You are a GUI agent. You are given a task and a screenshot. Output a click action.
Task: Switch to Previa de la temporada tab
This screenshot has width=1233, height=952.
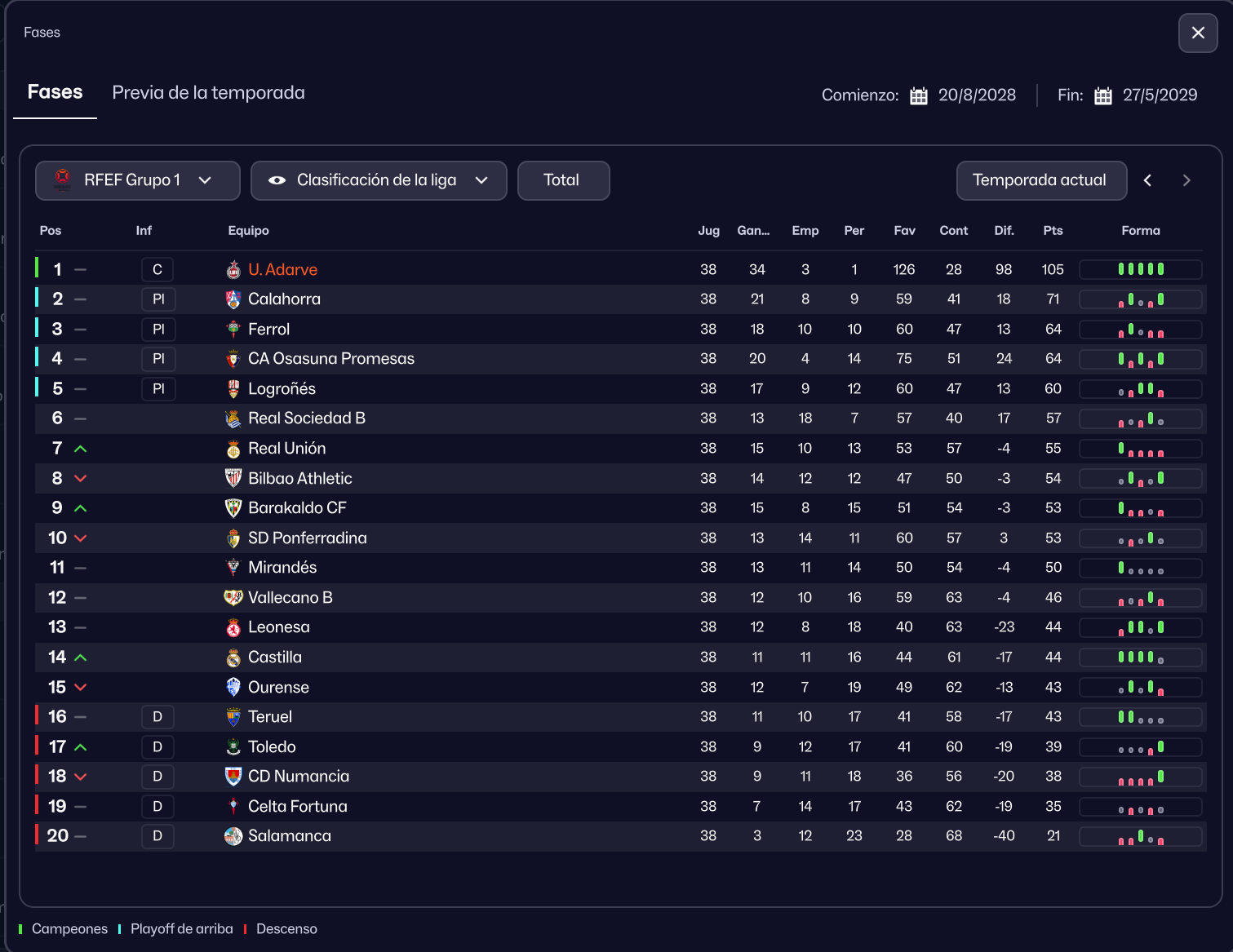tap(208, 93)
